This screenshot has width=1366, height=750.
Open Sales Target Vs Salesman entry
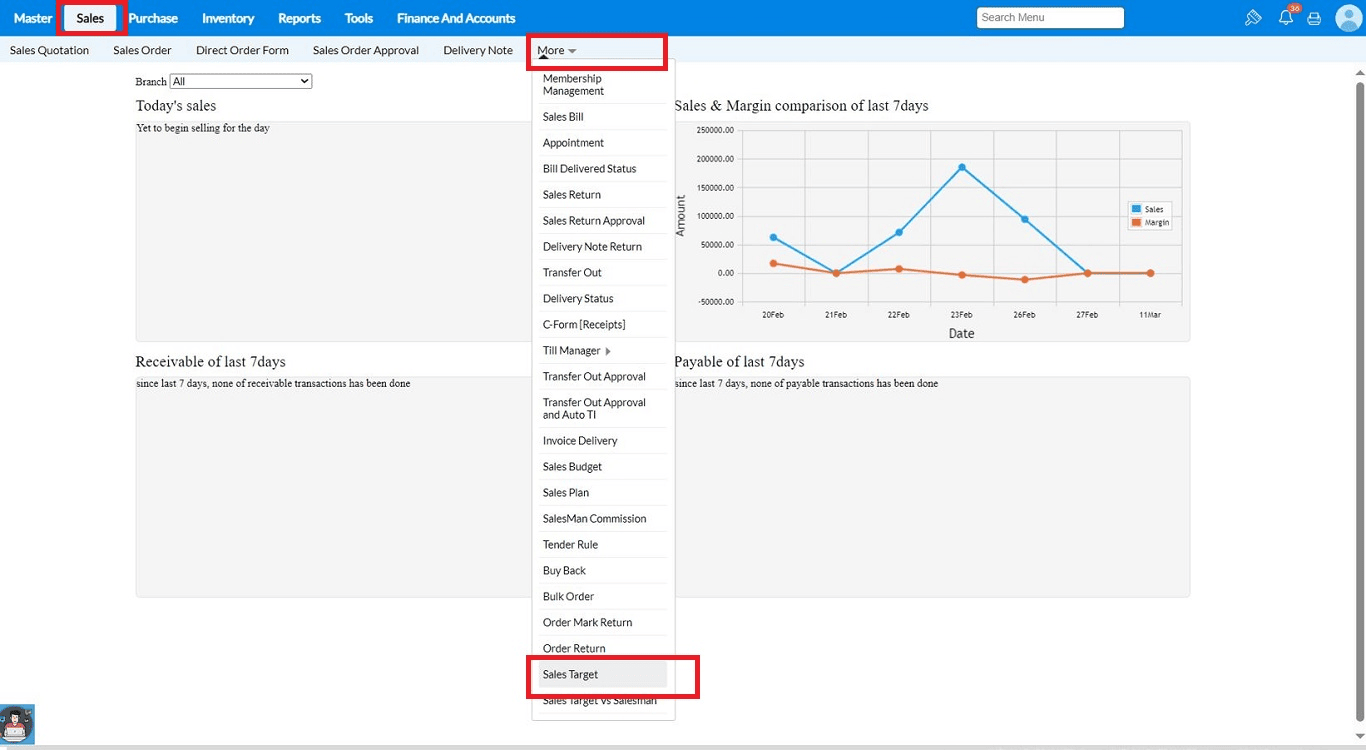[600, 701]
